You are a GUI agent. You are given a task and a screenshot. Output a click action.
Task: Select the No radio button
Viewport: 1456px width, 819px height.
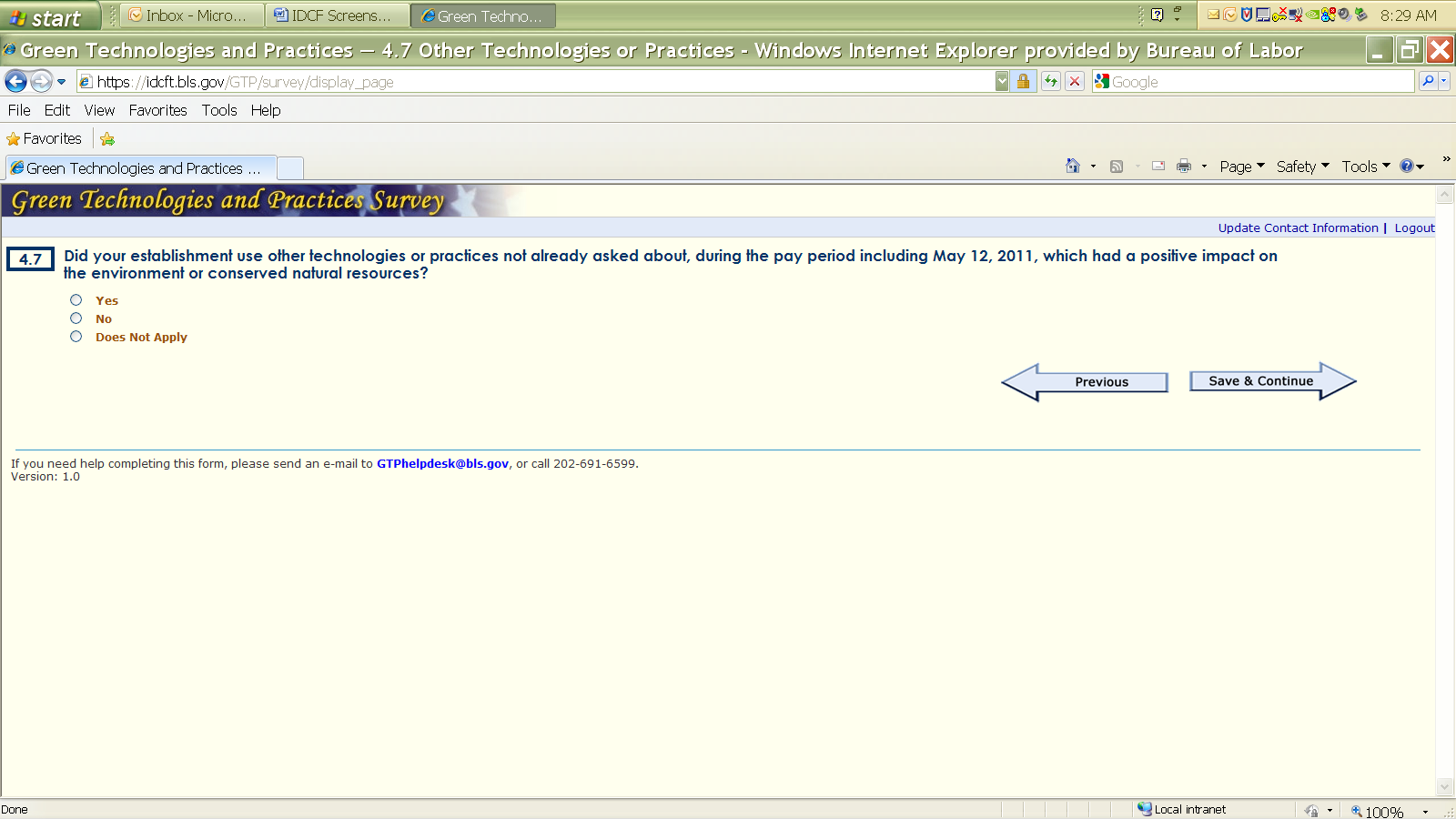(x=76, y=318)
